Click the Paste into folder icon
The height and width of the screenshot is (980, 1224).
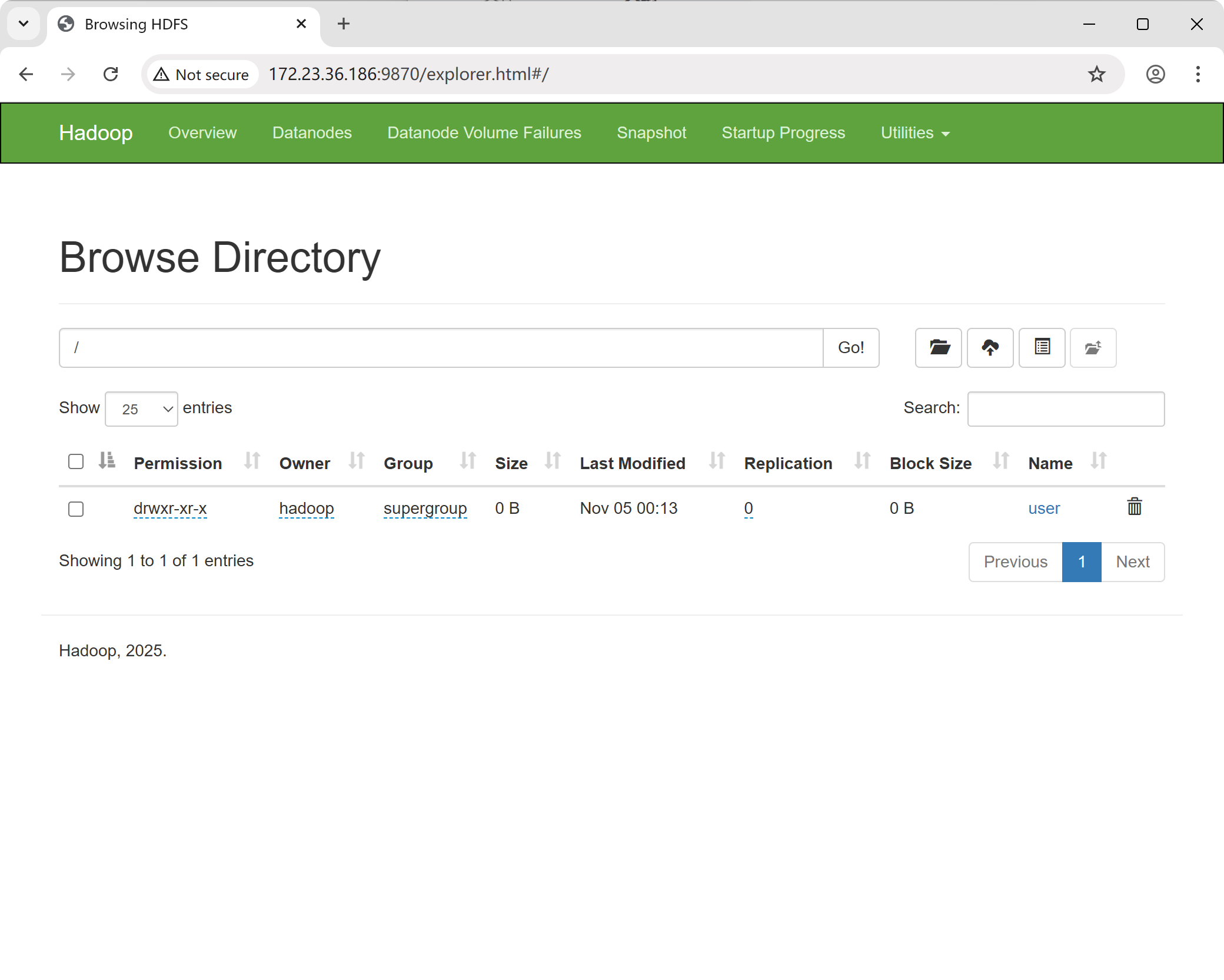(1093, 348)
